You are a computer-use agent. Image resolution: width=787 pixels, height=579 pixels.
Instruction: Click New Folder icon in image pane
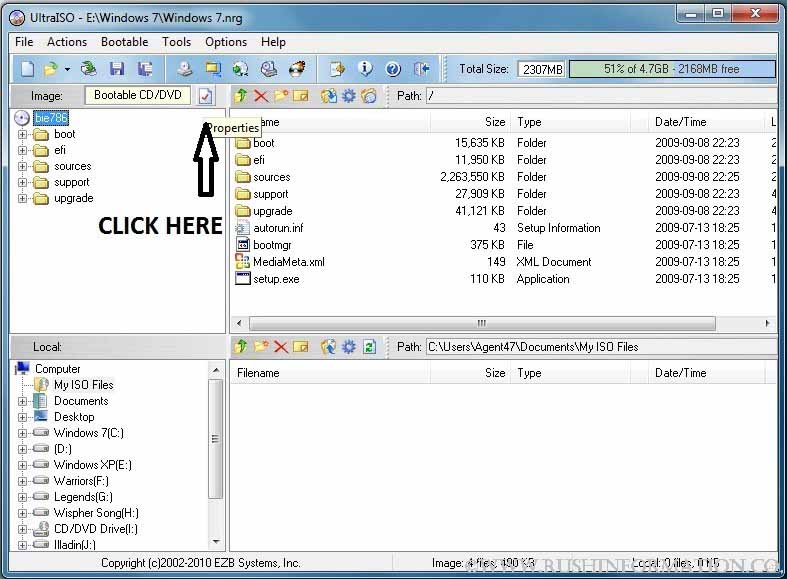tap(281, 95)
